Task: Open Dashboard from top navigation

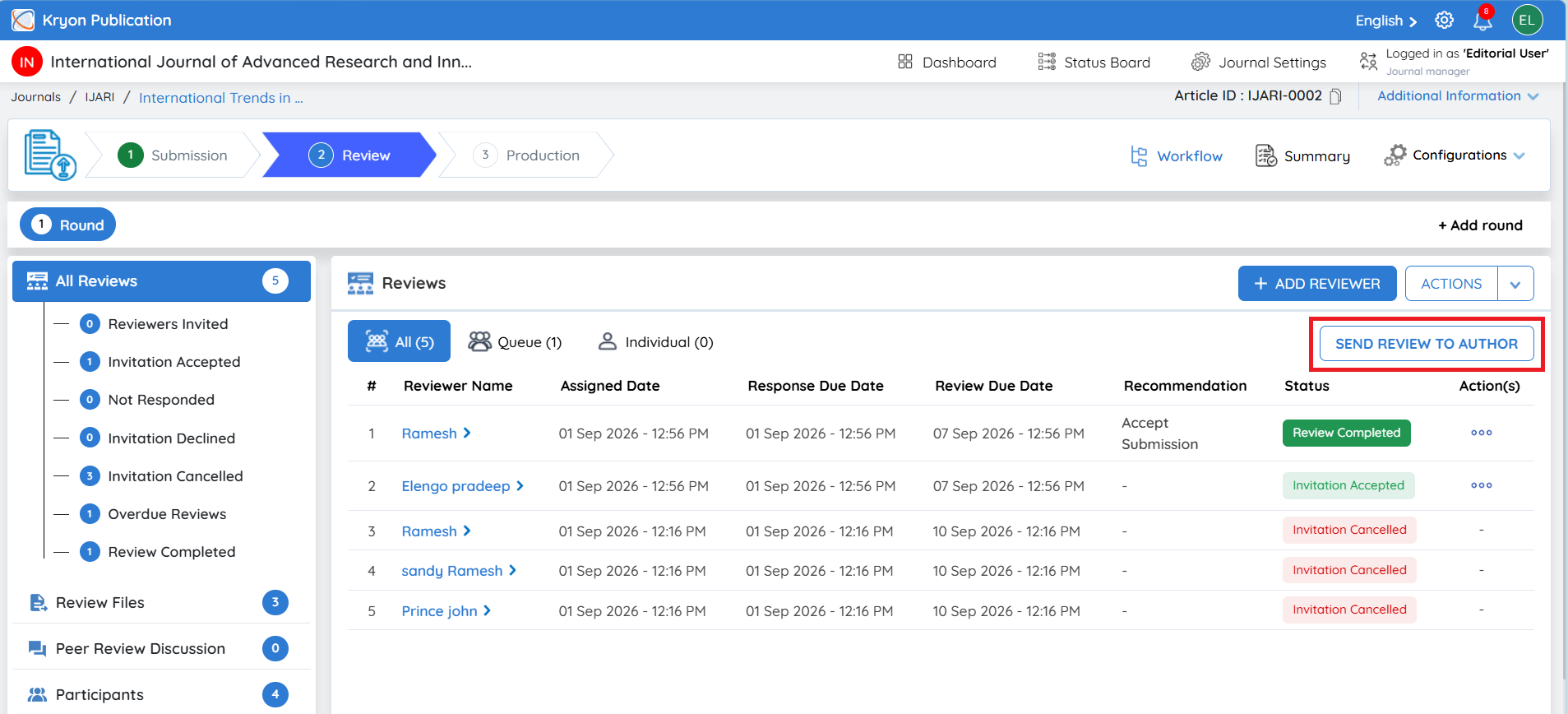Action: (947, 62)
